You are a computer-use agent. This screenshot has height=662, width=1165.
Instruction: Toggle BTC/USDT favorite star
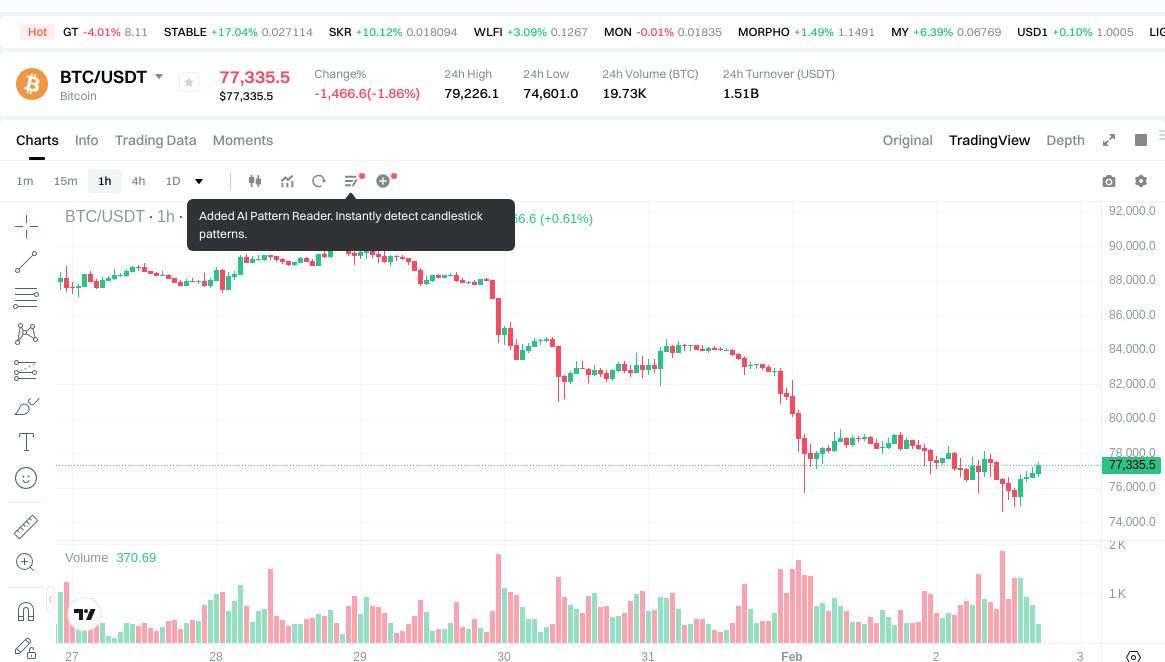pyautogui.click(x=189, y=82)
